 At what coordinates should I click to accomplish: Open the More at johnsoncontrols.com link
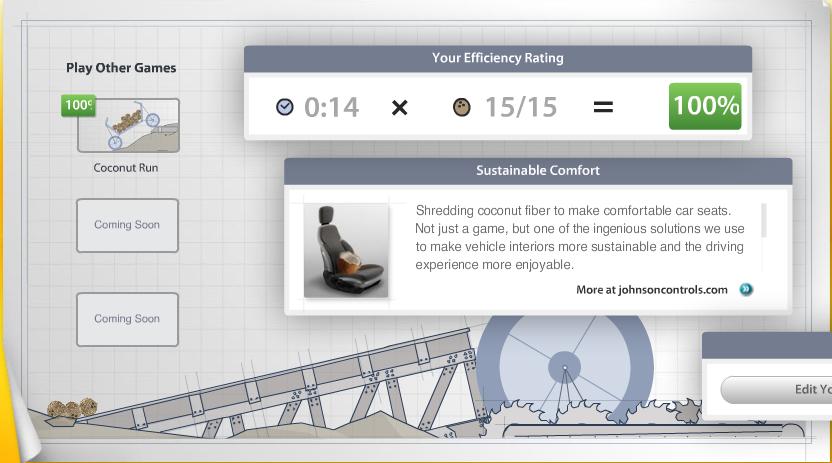[652, 290]
